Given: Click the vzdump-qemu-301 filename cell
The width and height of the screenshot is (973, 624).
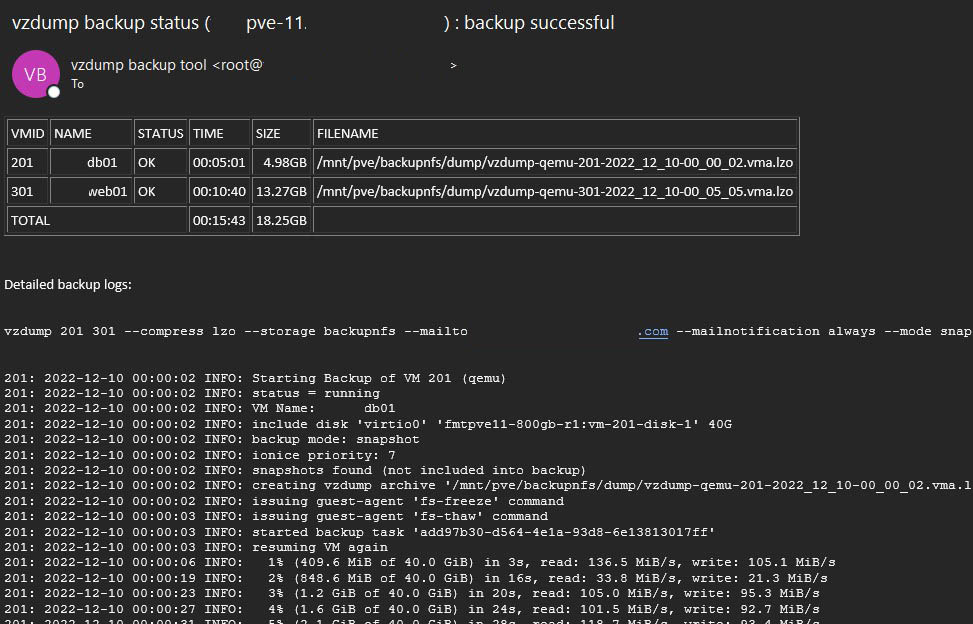Looking at the screenshot, I should 554,191.
